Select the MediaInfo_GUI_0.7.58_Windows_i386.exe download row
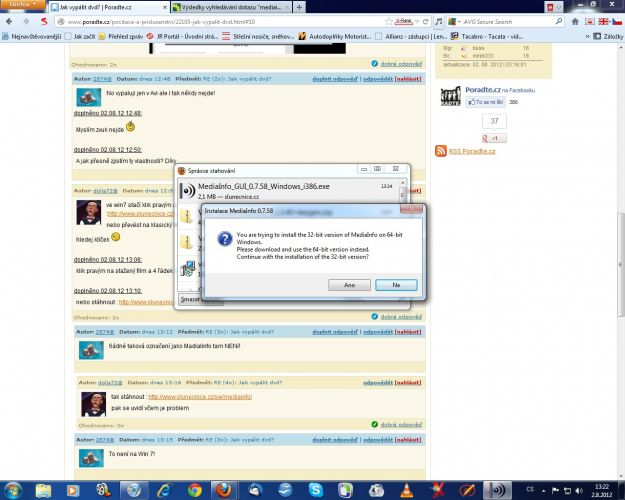625x500 pixels. [x=288, y=191]
